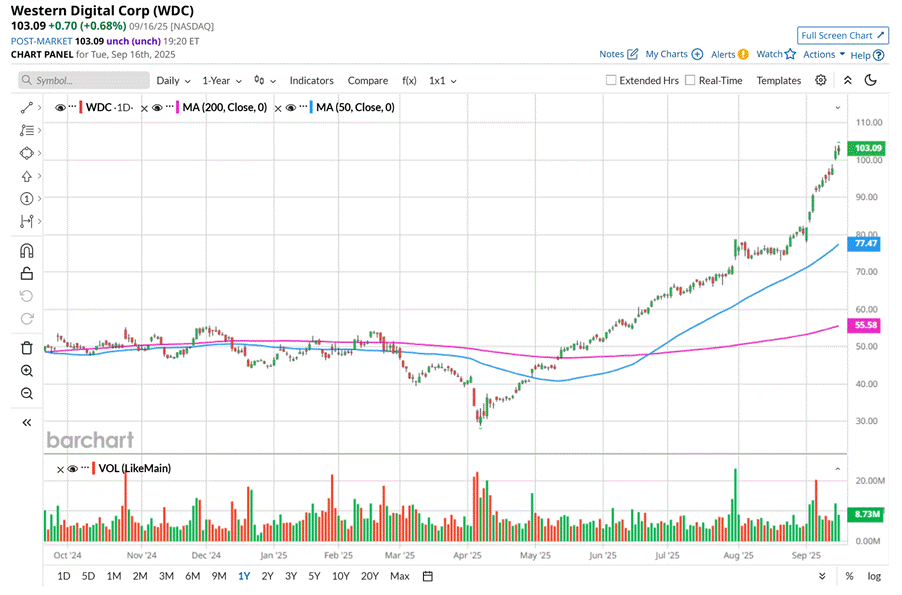Add to My Charts plus icon
The width and height of the screenshot is (902, 595).
point(697,54)
